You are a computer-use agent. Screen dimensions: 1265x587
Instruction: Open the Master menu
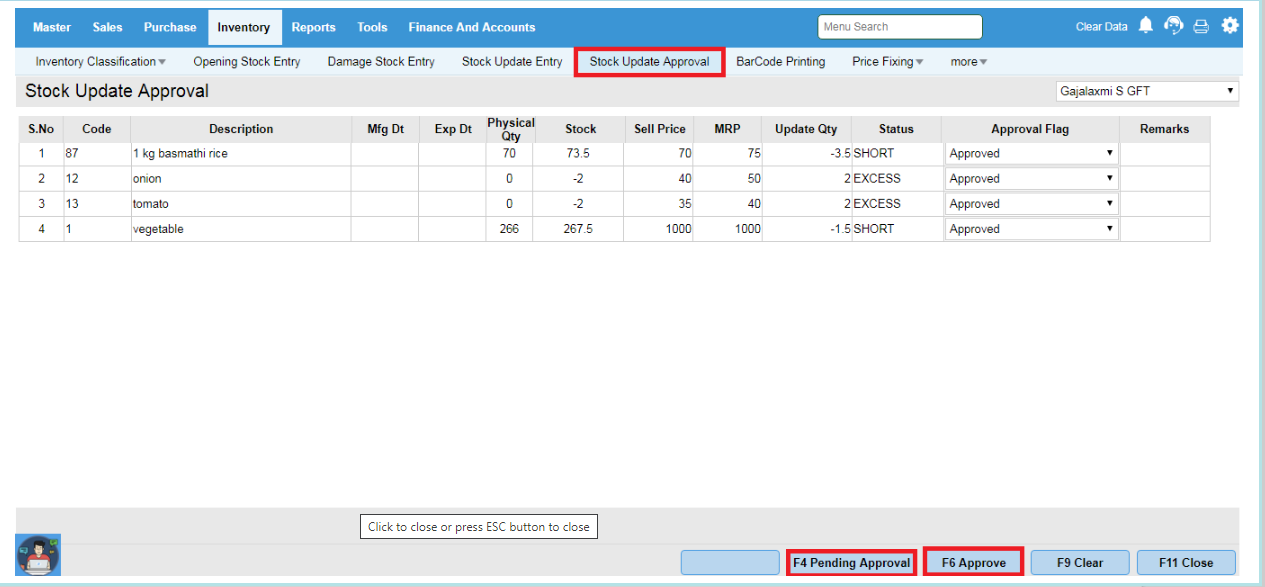(x=52, y=27)
